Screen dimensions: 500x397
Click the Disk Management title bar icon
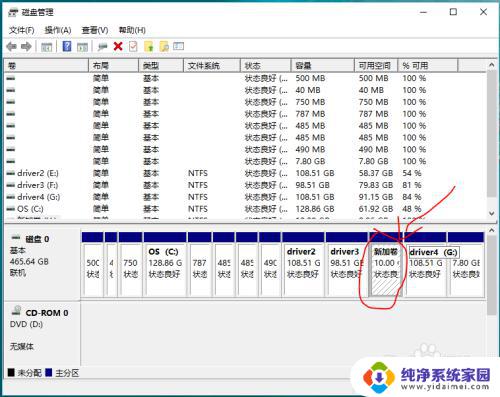(x=13, y=13)
